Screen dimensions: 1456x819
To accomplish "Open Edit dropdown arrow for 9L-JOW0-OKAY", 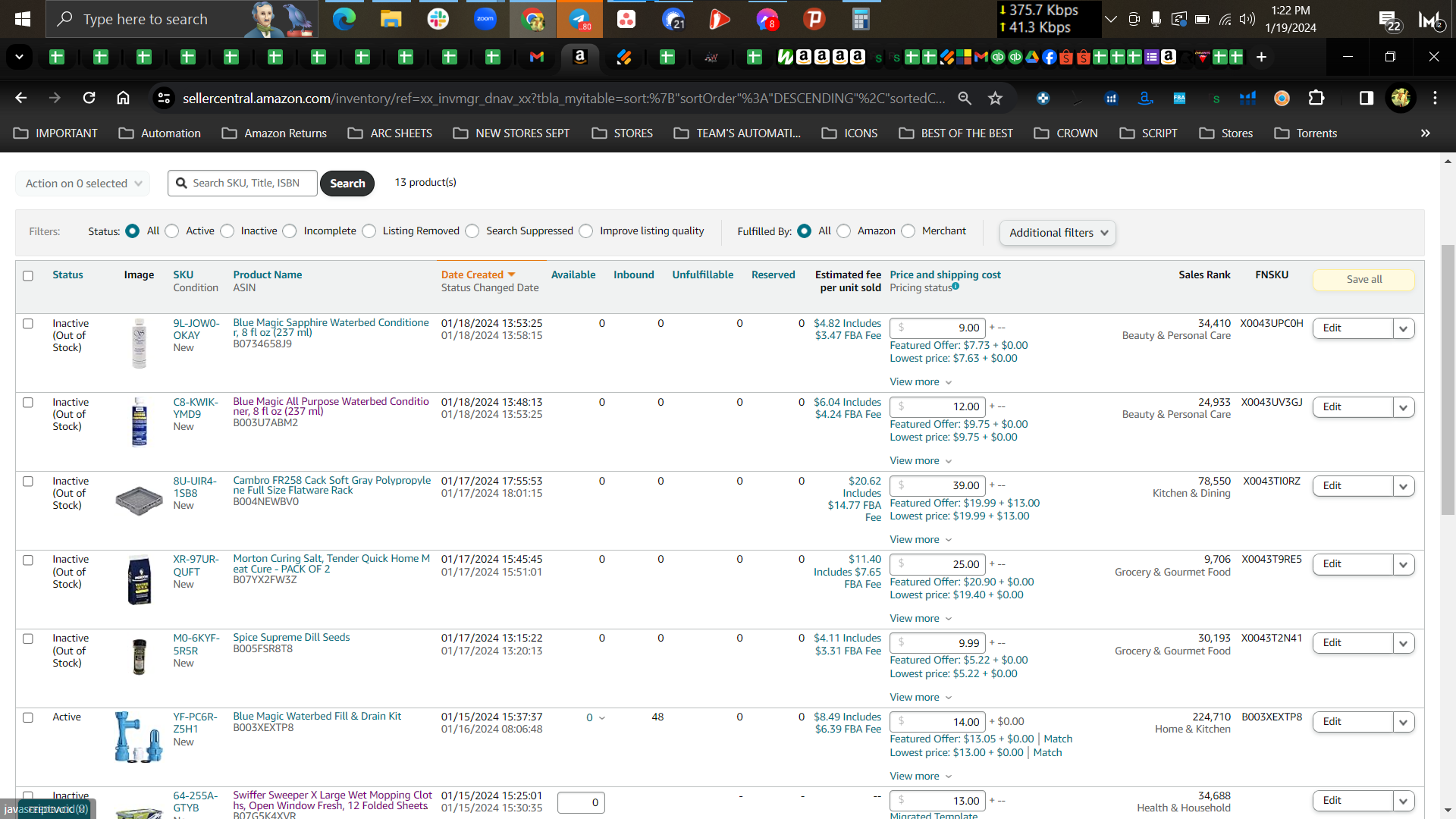I will [1404, 328].
